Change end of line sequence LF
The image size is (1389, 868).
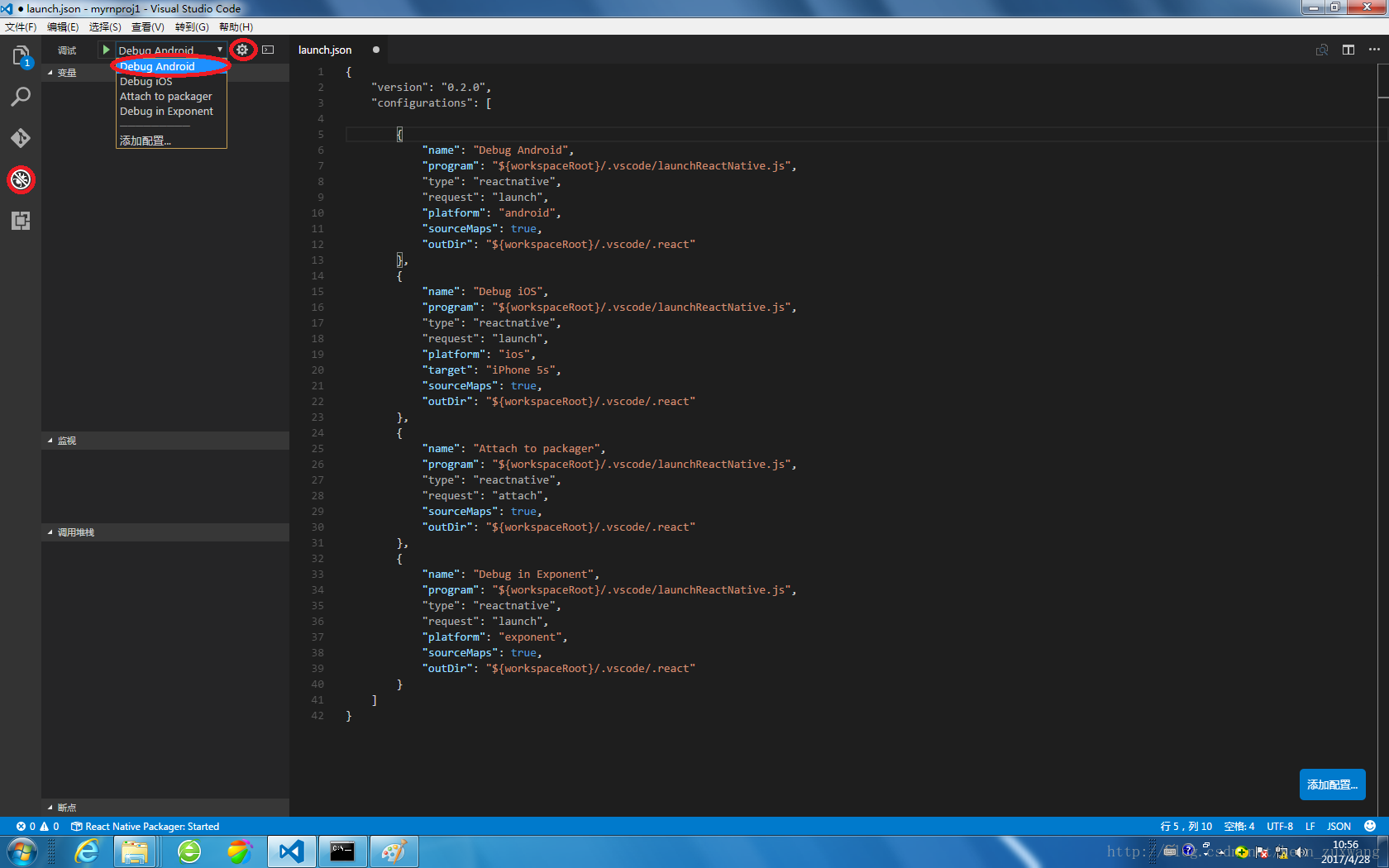point(1310,826)
